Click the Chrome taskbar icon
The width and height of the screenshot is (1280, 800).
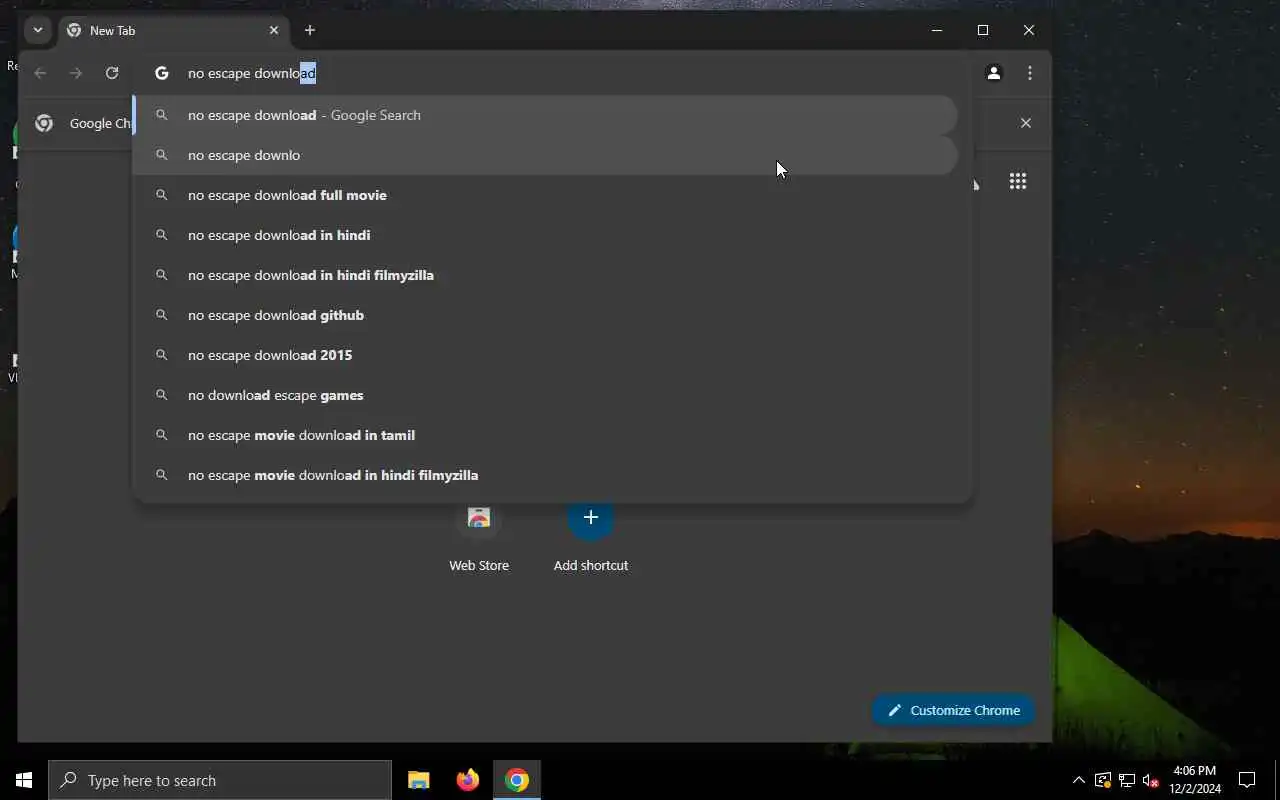tap(517, 780)
